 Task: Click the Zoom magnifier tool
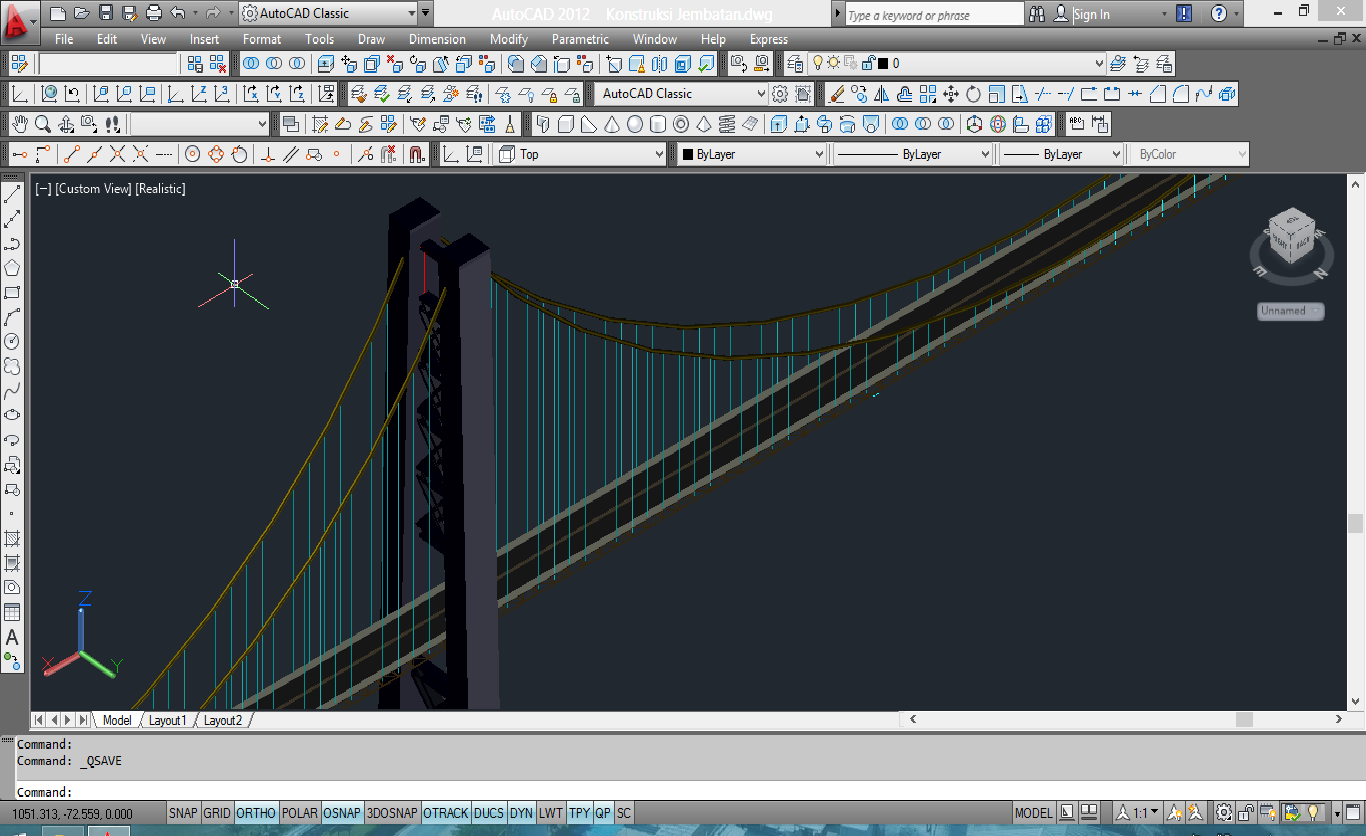(x=43, y=124)
